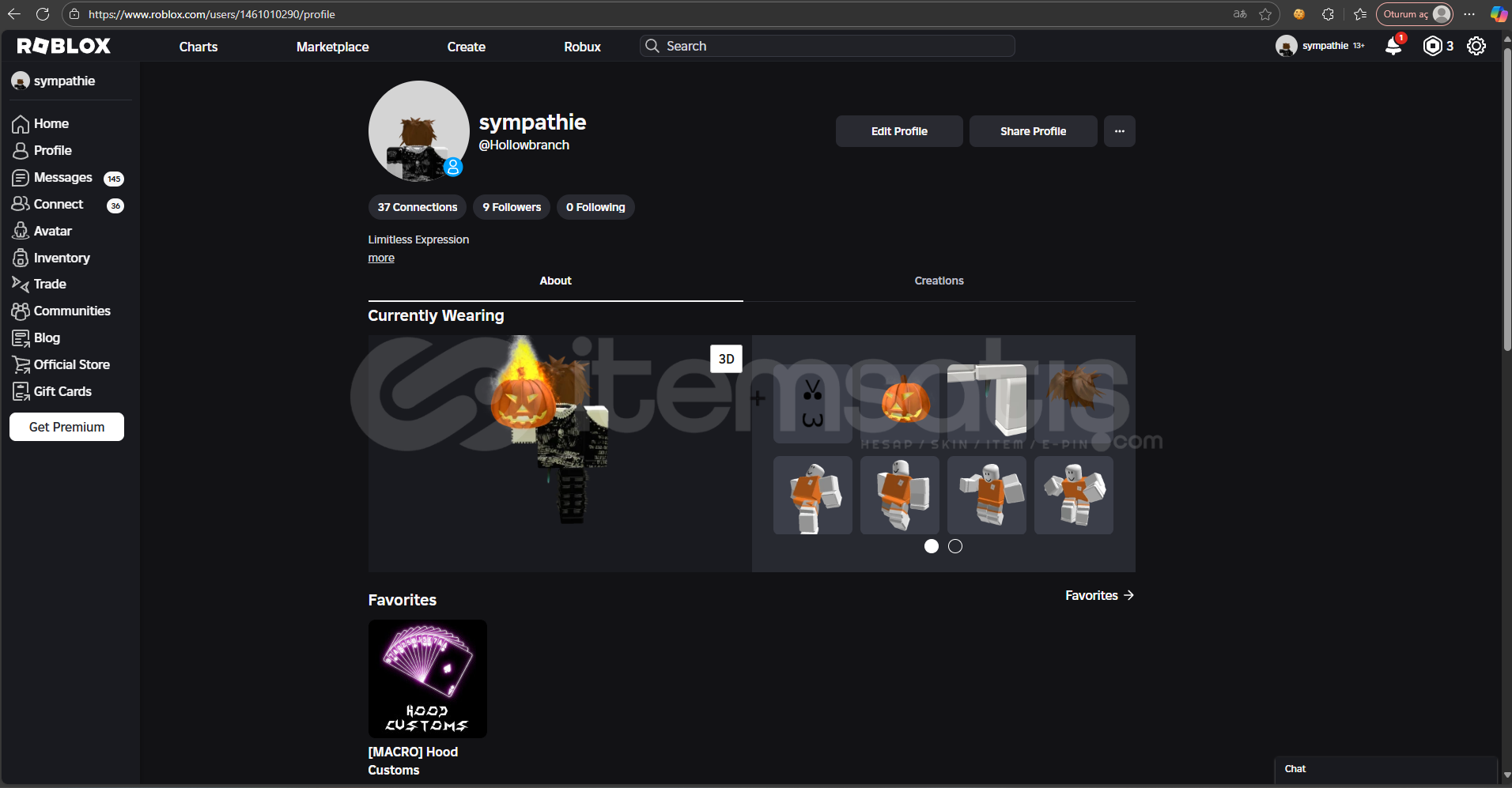Screen dimensions: 1512x788
Task: Select first page dot of worn items
Action: coord(932,546)
